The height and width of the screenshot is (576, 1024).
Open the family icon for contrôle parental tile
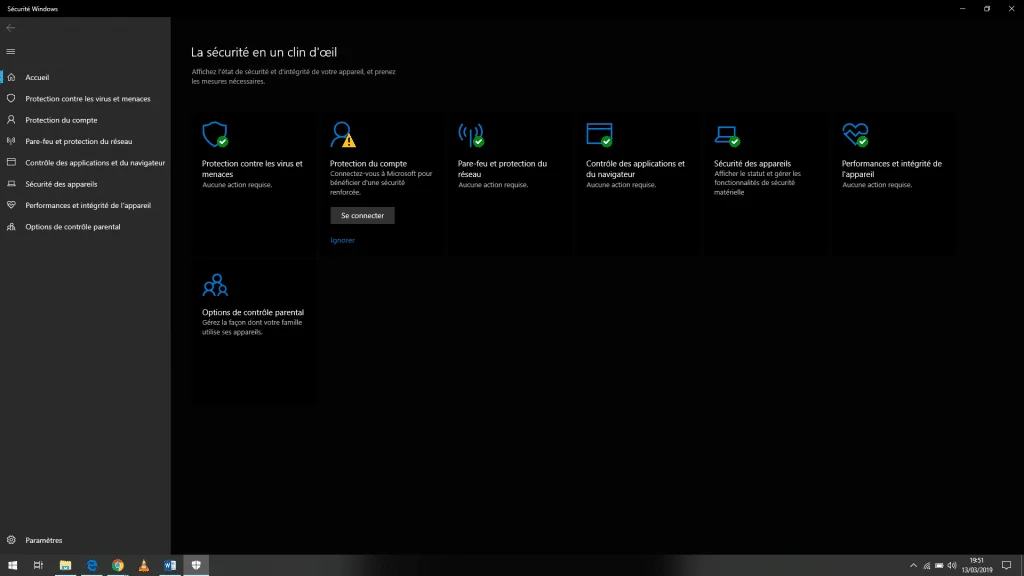(x=215, y=285)
